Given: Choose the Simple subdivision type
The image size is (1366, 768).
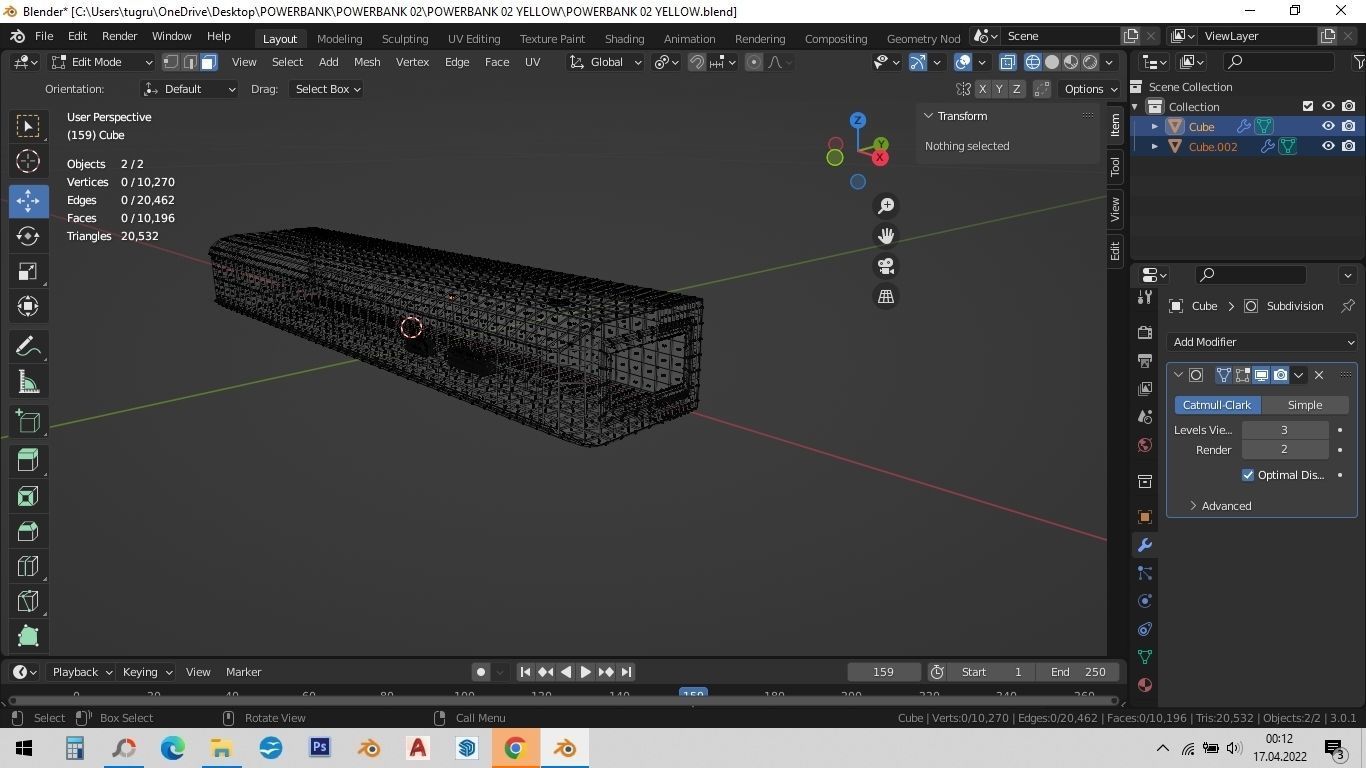Looking at the screenshot, I should (1304, 405).
